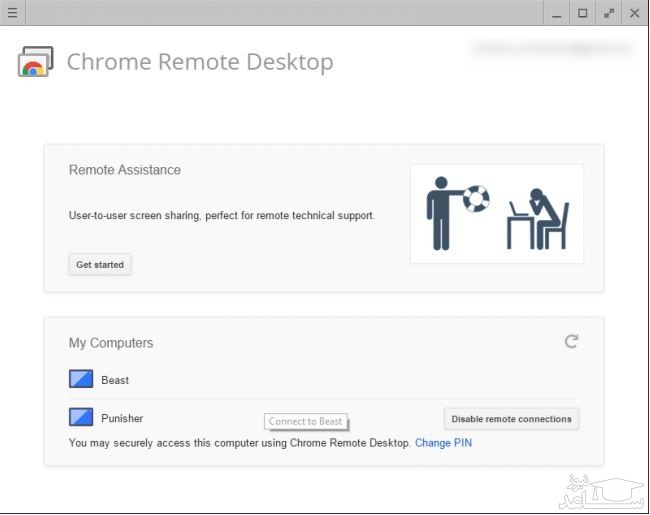This screenshot has width=650, height=515.
Task: Minimize the Chrome Remote Desktop window
Action: [x=558, y=13]
